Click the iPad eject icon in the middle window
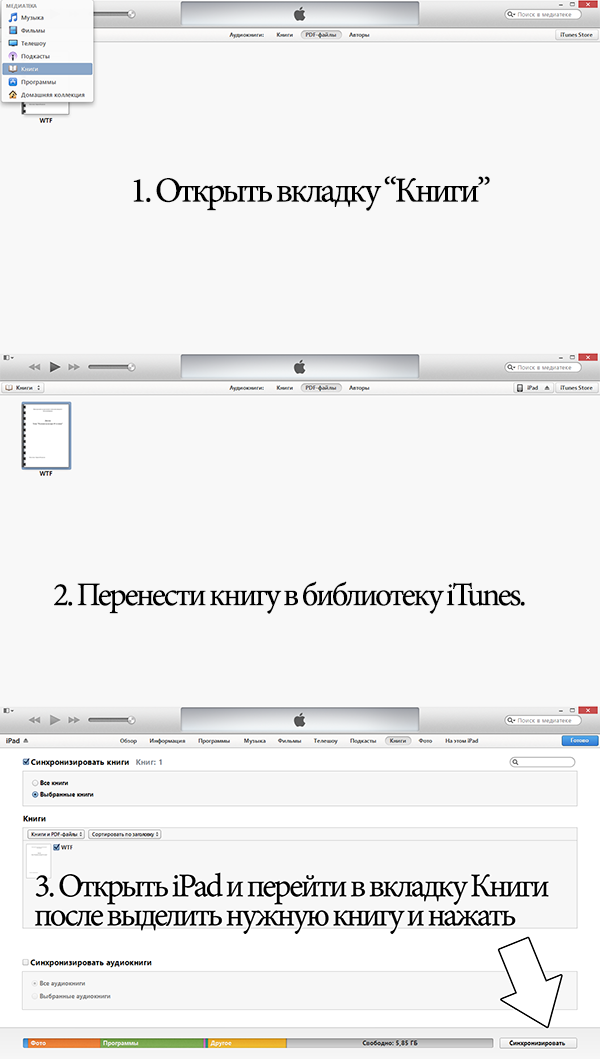Image resolution: width=600 pixels, height=1059 pixels. click(x=545, y=387)
